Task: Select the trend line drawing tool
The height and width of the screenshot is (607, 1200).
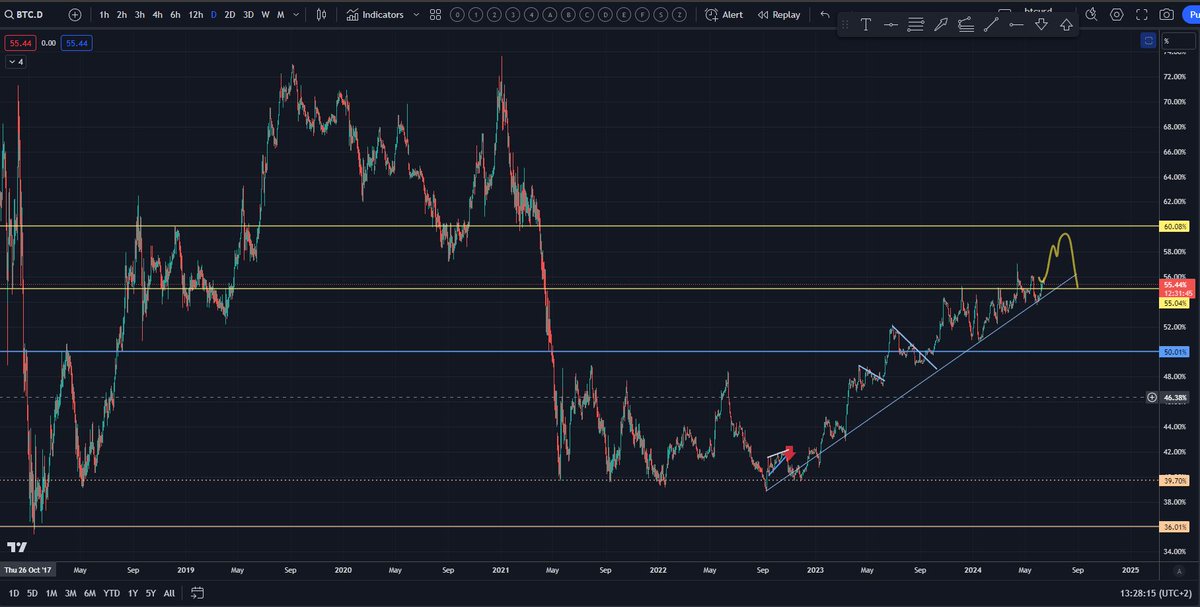Action: click(991, 25)
